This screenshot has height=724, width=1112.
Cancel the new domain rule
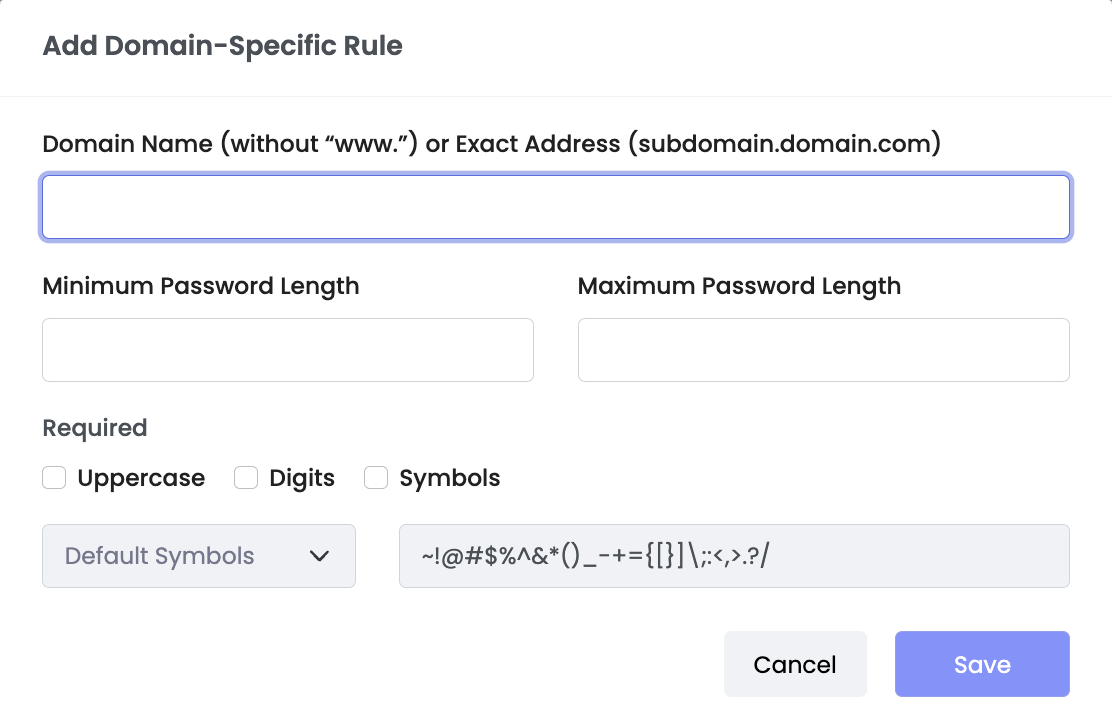(795, 664)
